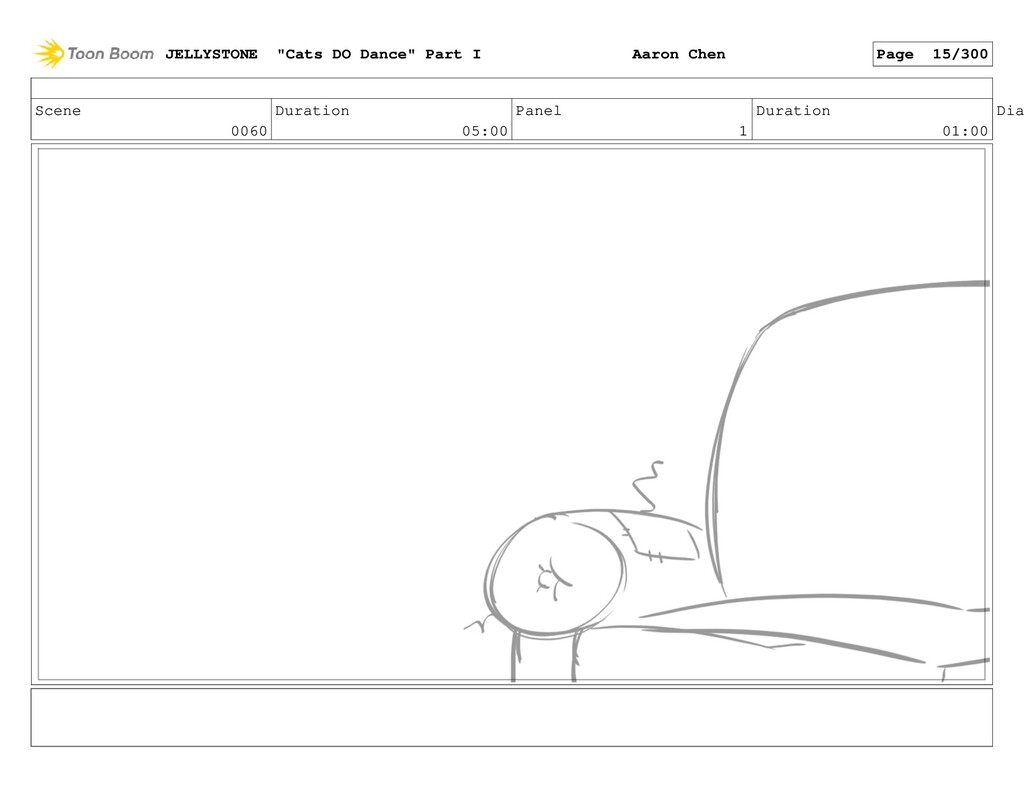Click the storyboard sketch panel thumbnail
1024x793 pixels.
(511, 414)
